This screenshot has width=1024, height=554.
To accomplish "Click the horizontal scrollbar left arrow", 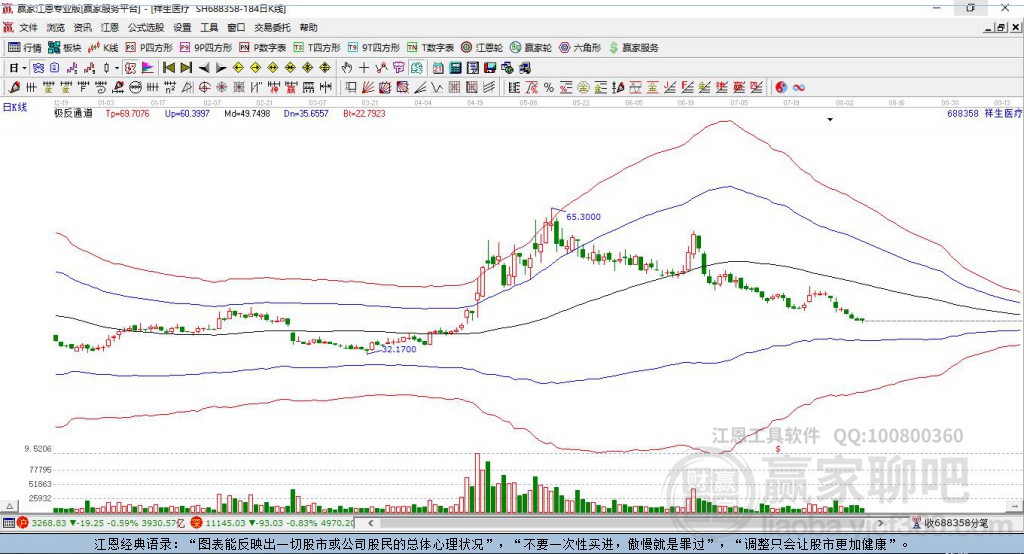I will click(370, 523).
